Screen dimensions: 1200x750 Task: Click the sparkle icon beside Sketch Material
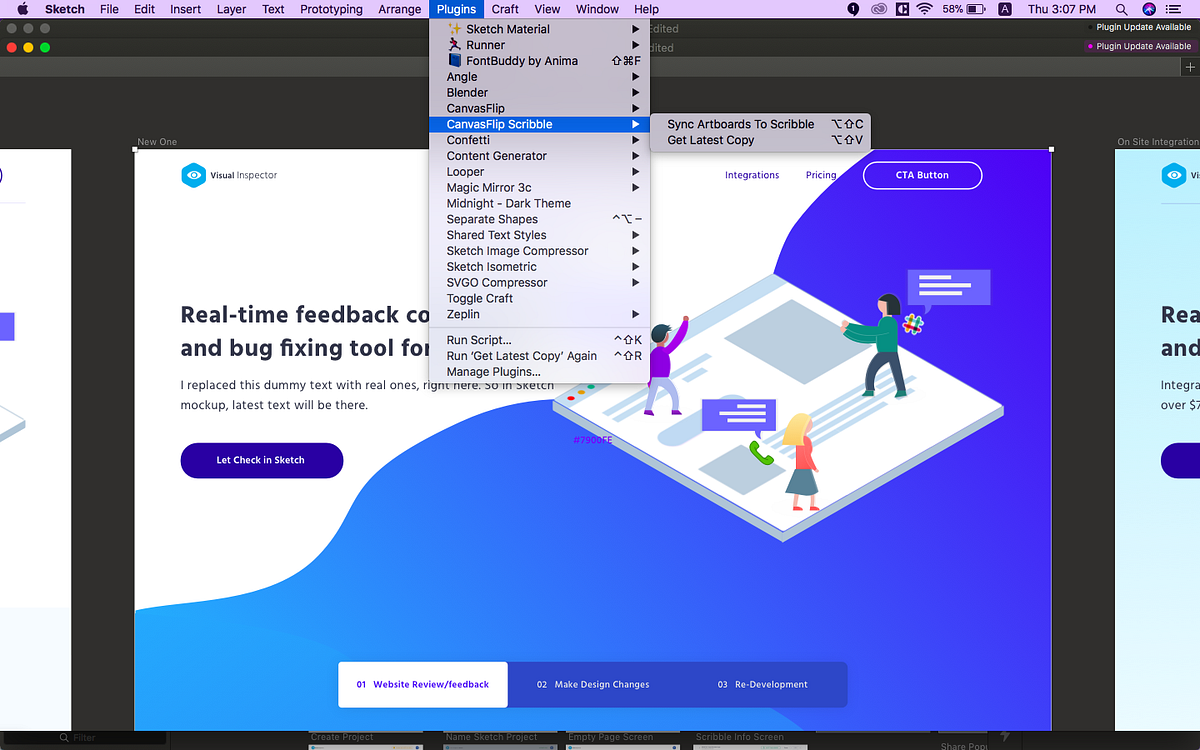455,29
